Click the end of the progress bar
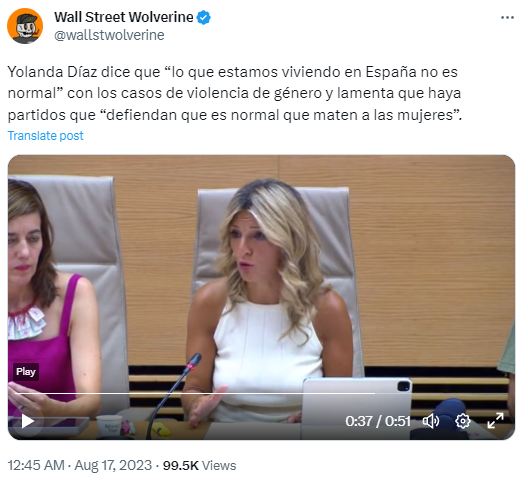The height and width of the screenshot is (500, 528). click(x=507, y=393)
